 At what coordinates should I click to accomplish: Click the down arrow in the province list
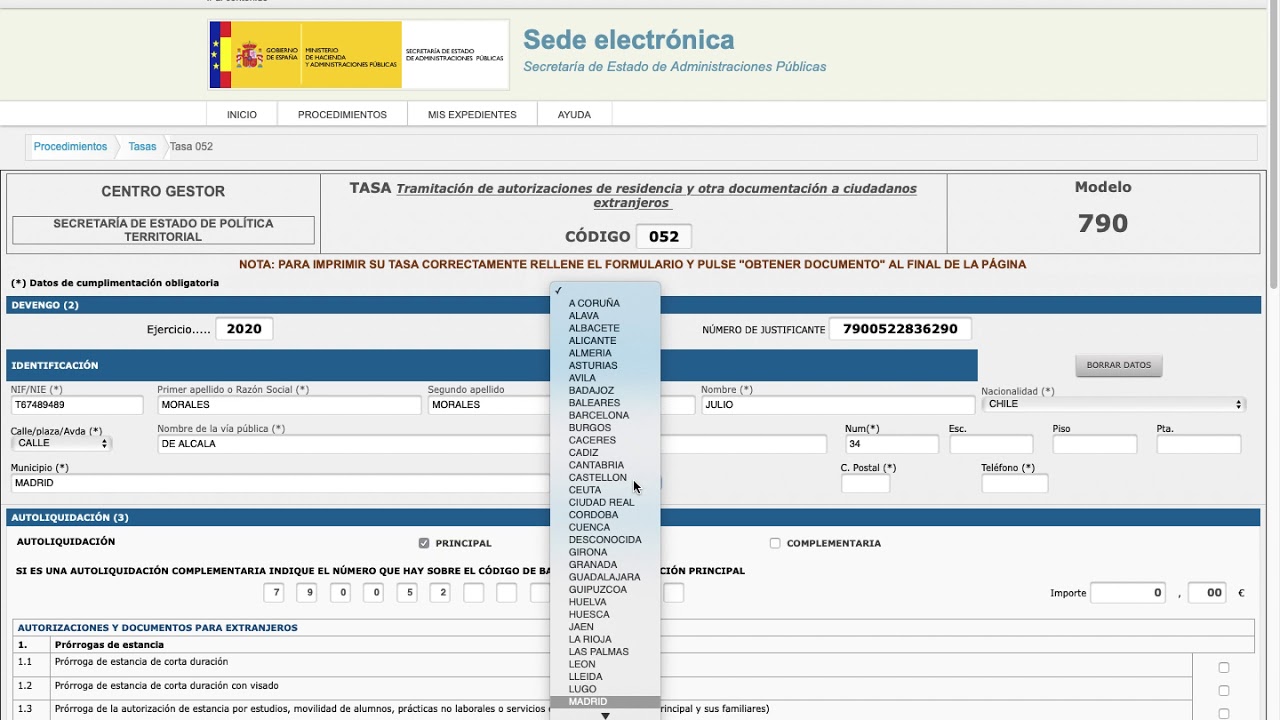click(605, 715)
